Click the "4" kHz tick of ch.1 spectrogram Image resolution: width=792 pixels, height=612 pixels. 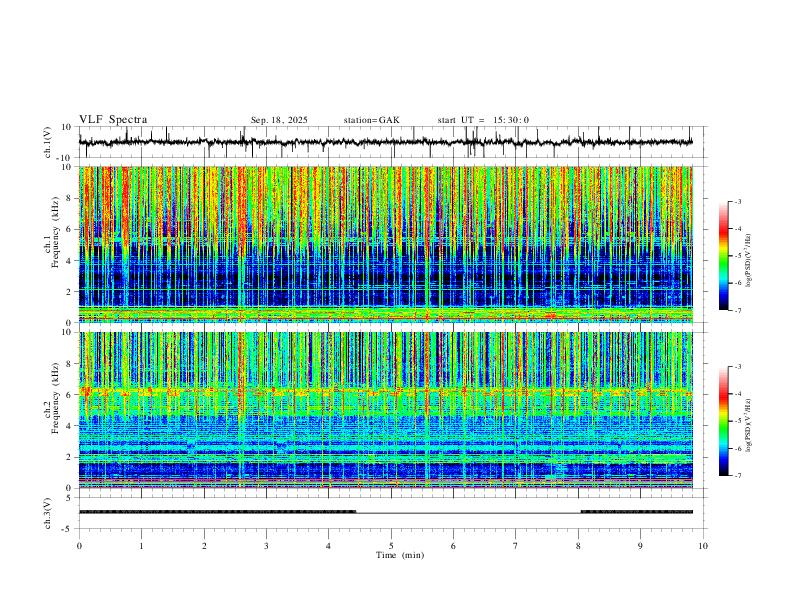coord(68,261)
